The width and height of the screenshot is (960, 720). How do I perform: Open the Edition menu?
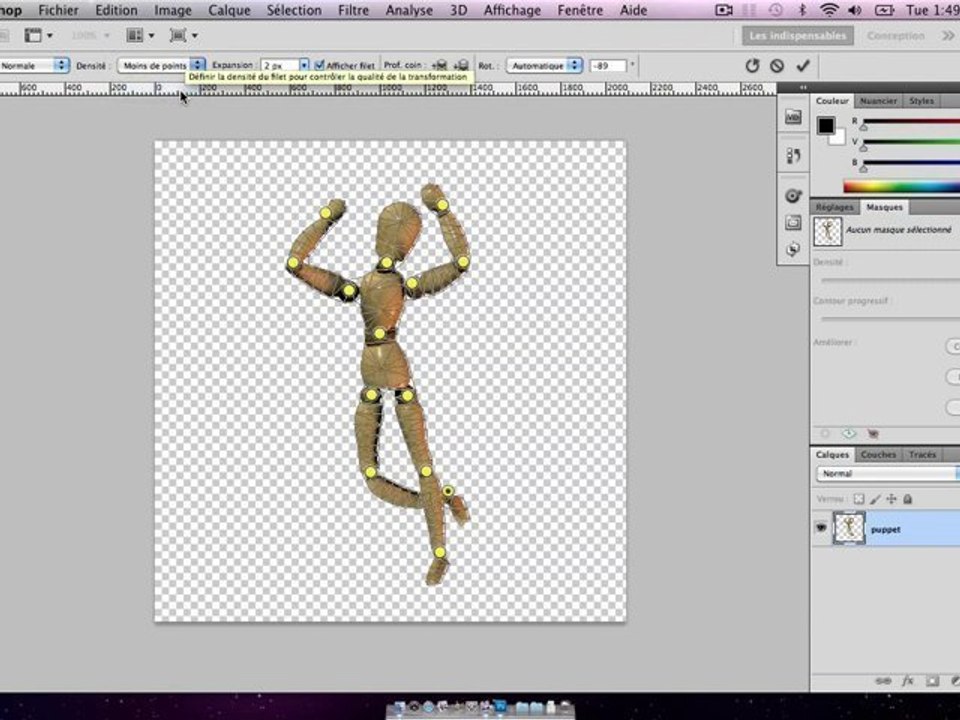pos(116,10)
